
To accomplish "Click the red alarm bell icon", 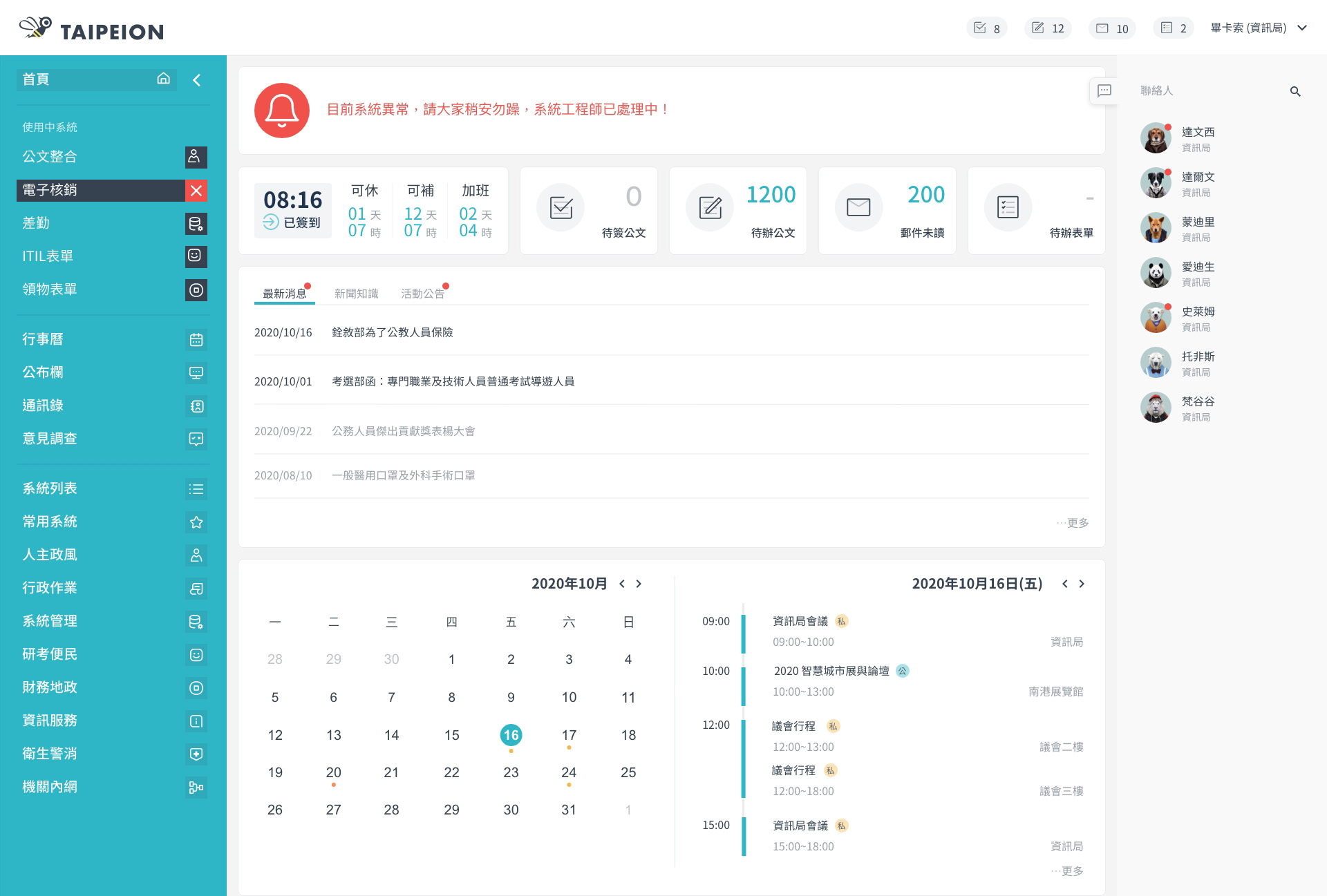I will tap(281, 111).
